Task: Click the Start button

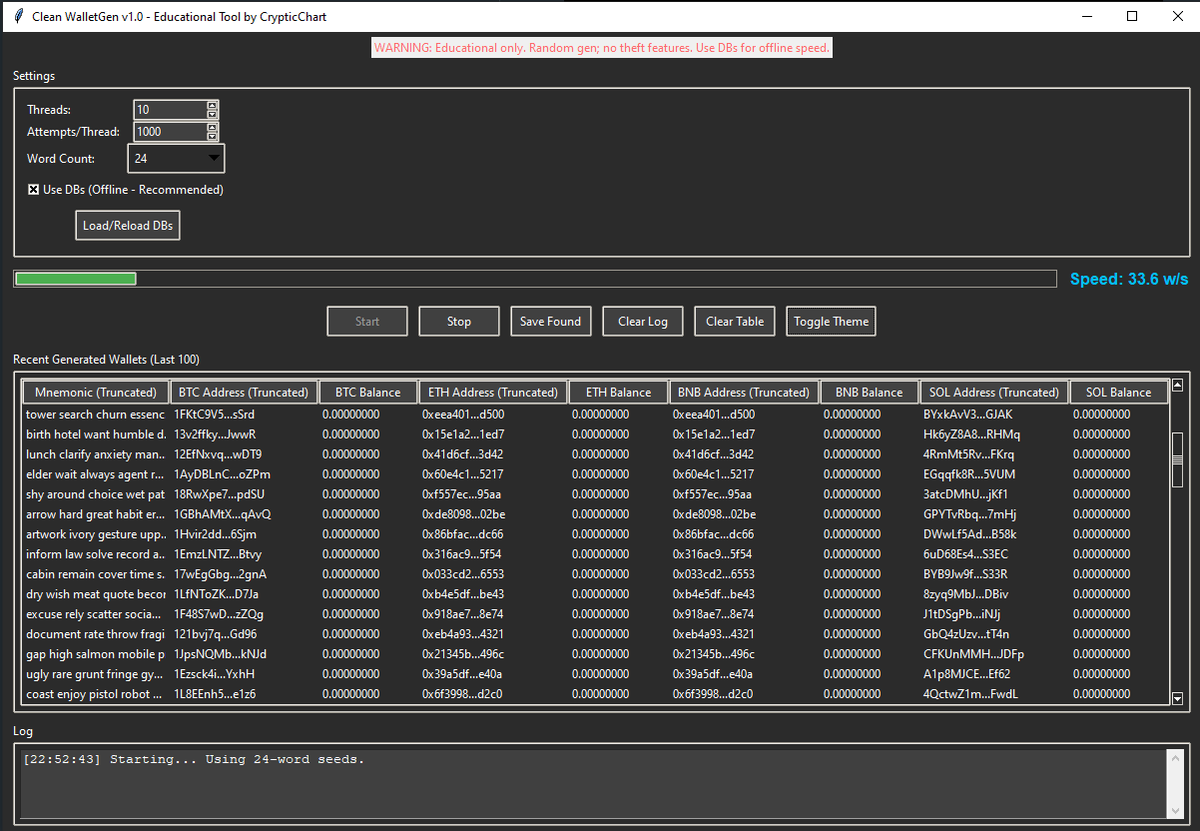Action: [x=367, y=321]
